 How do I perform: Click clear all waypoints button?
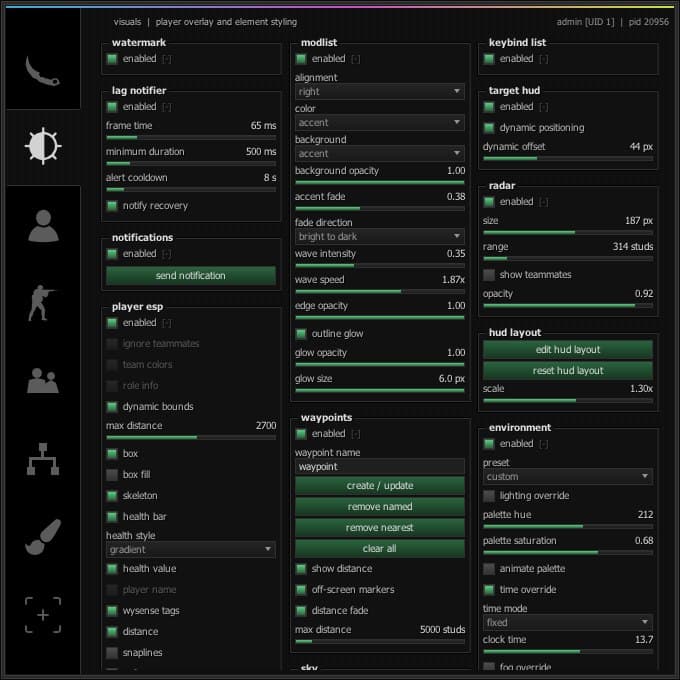point(379,549)
